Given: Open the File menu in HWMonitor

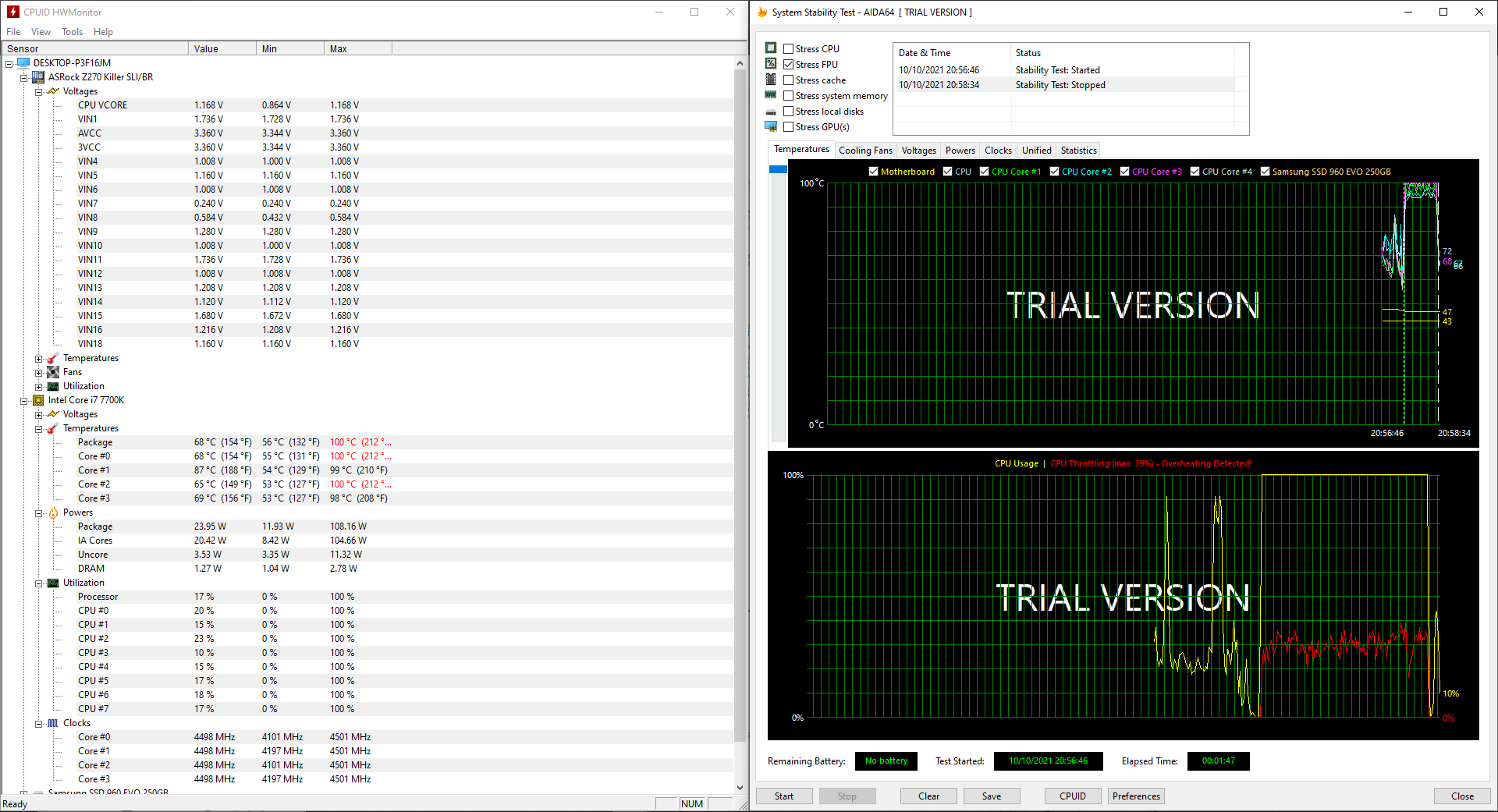Looking at the screenshot, I should (x=13, y=32).
